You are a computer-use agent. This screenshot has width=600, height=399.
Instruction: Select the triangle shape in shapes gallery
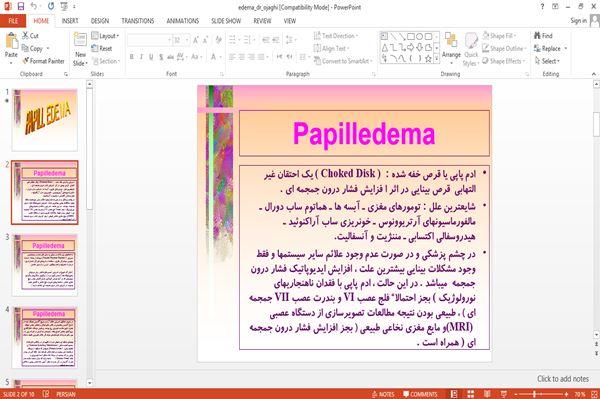[x=385, y=47]
